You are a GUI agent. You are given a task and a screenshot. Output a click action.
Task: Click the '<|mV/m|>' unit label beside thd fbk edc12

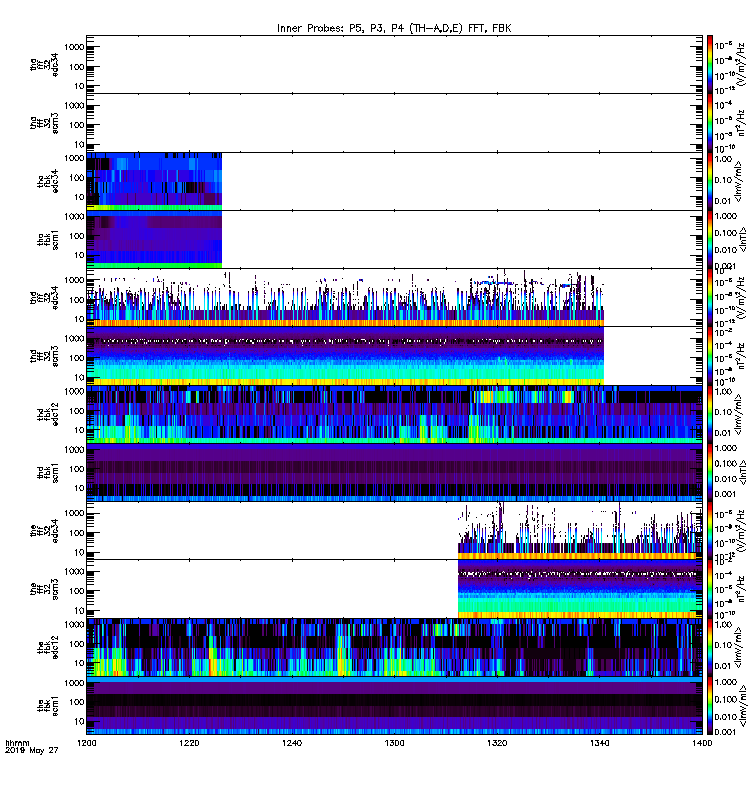point(739,414)
